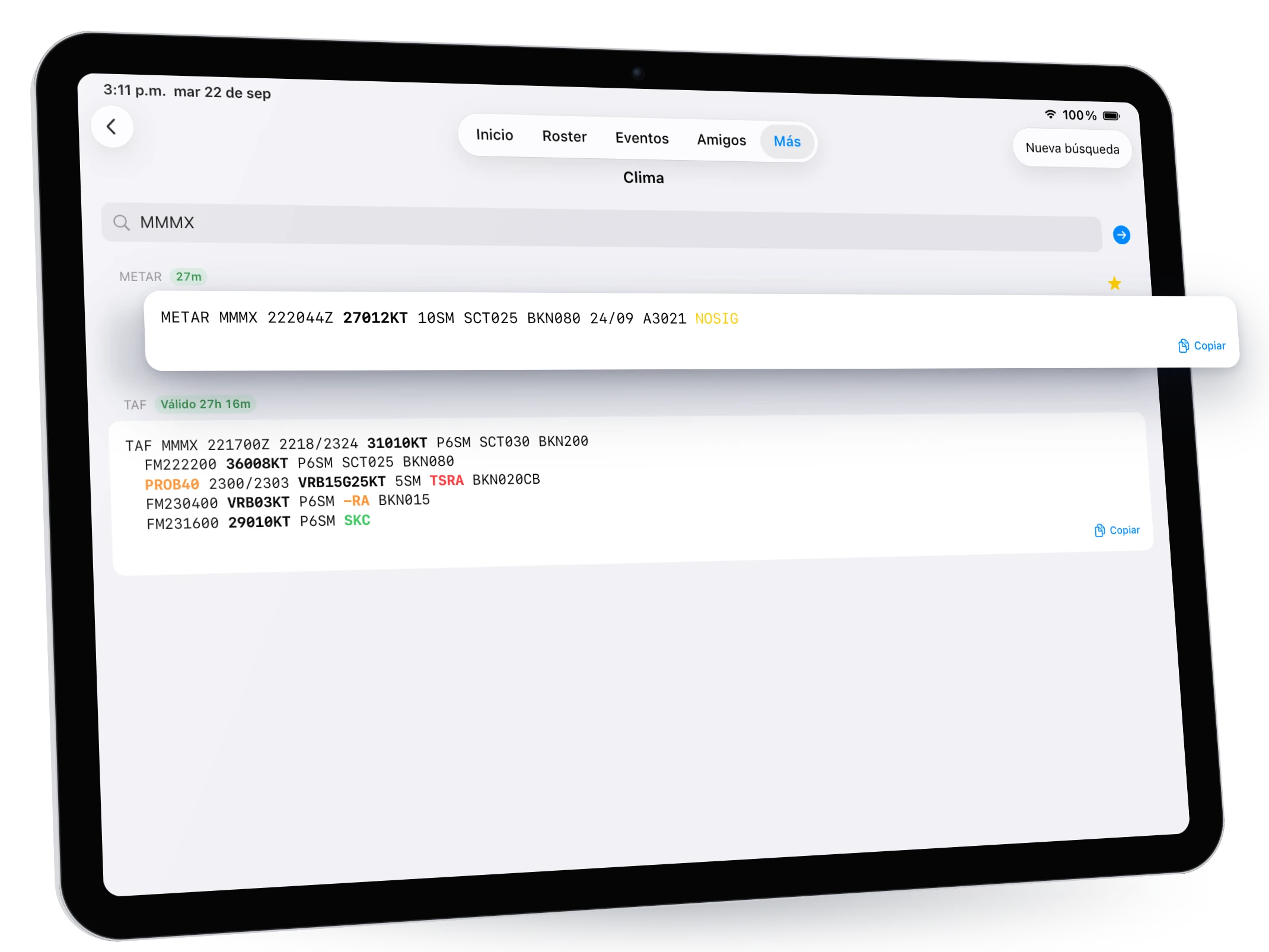Screen dimensions: 1269x952
Task: Click the Clima page title
Action: pyautogui.click(x=643, y=178)
